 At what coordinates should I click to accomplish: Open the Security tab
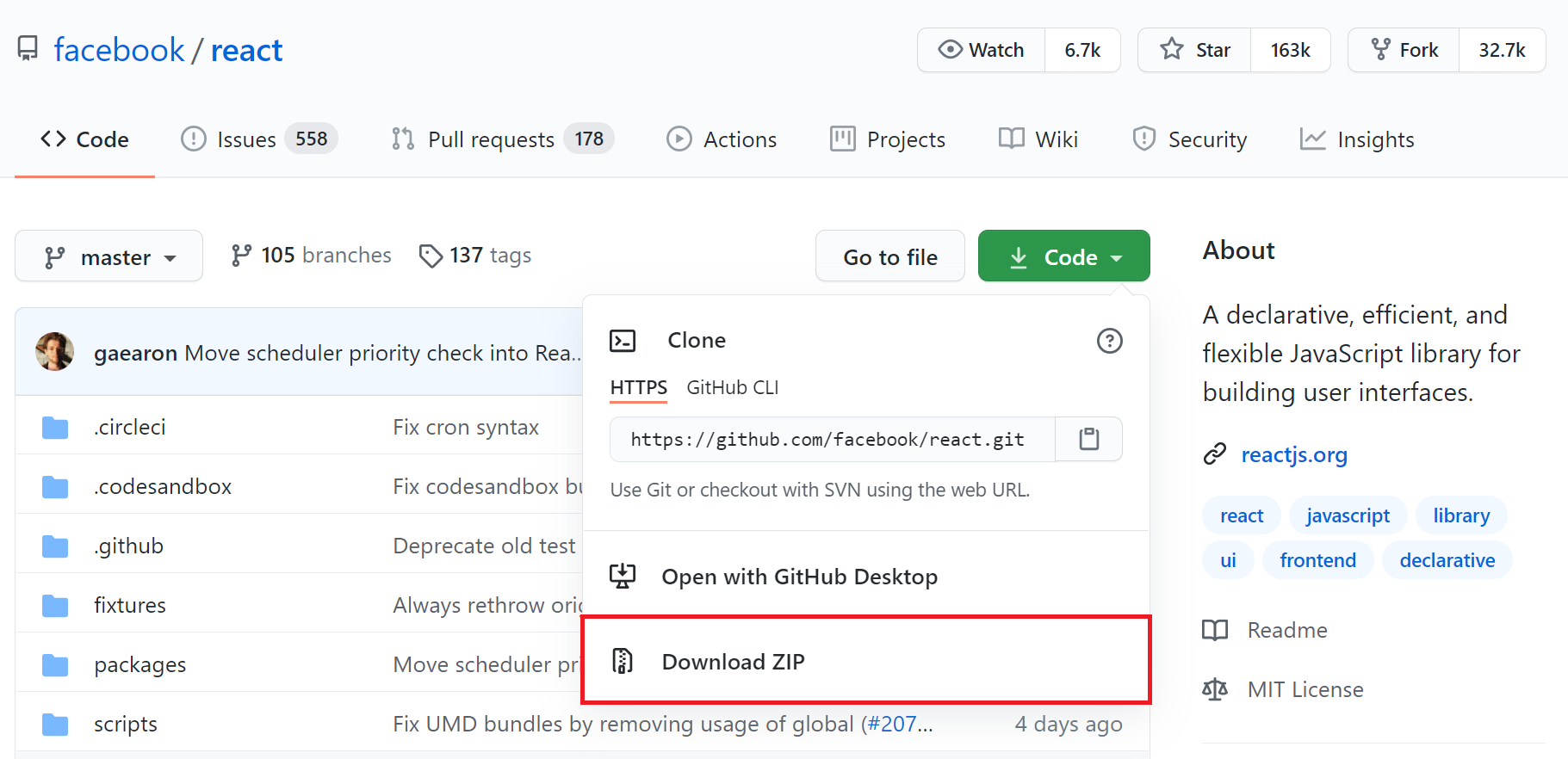pos(1189,139)
